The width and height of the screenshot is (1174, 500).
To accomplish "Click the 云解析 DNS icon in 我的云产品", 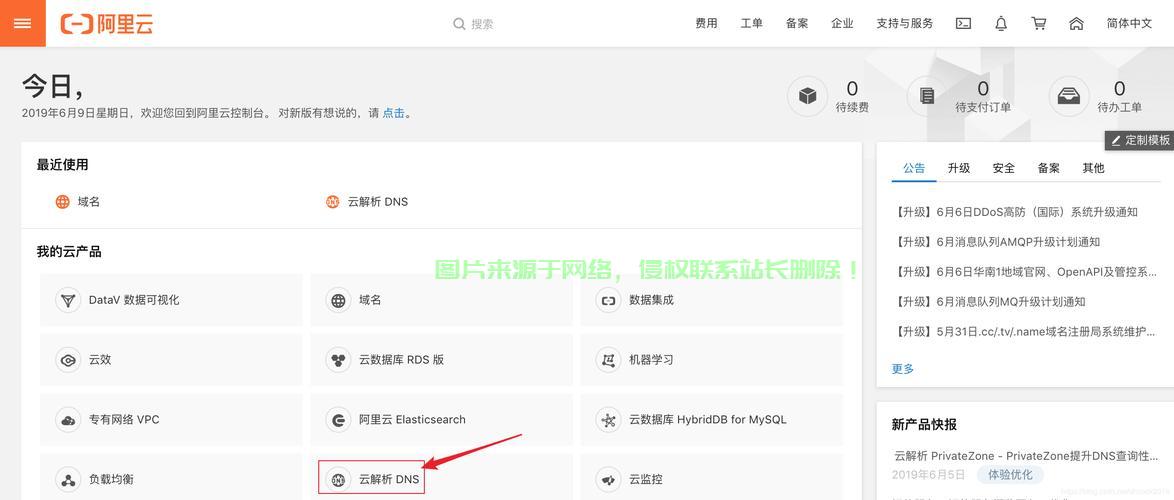I will point(338,479).
